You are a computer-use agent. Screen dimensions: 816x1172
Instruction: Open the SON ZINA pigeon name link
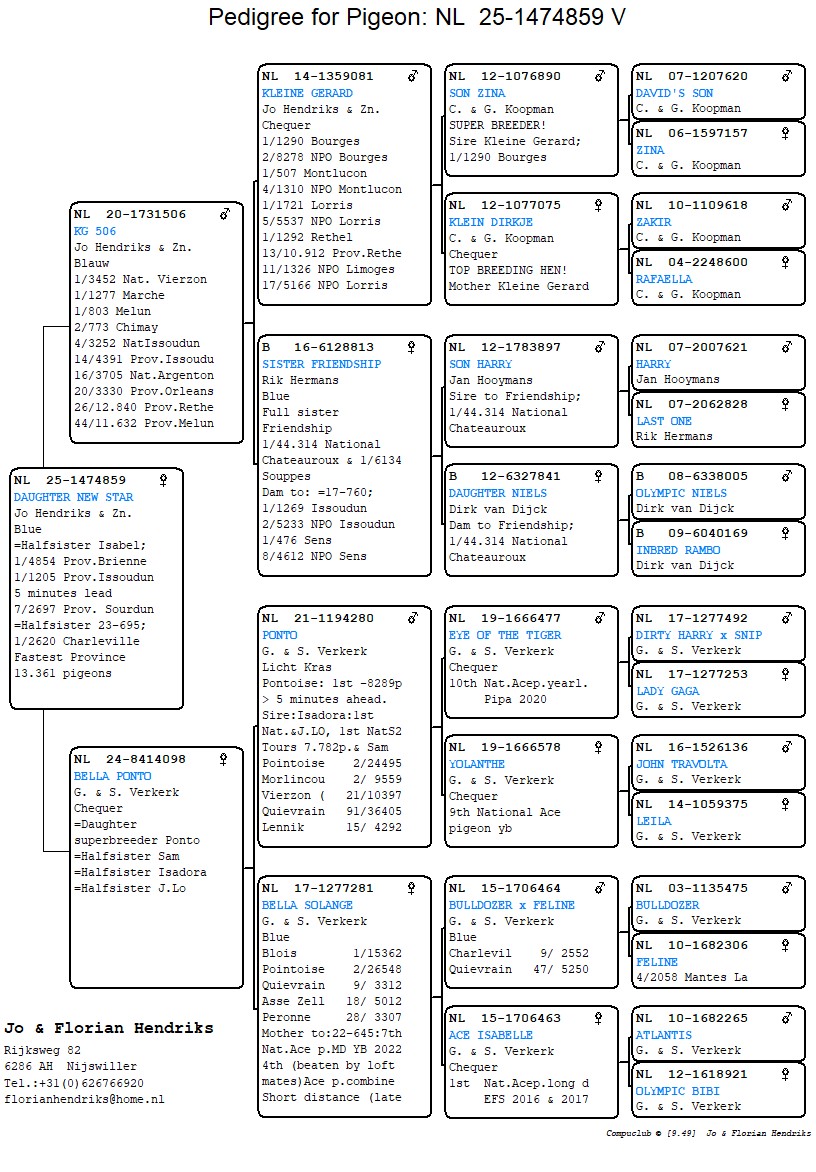pos(477,93)
